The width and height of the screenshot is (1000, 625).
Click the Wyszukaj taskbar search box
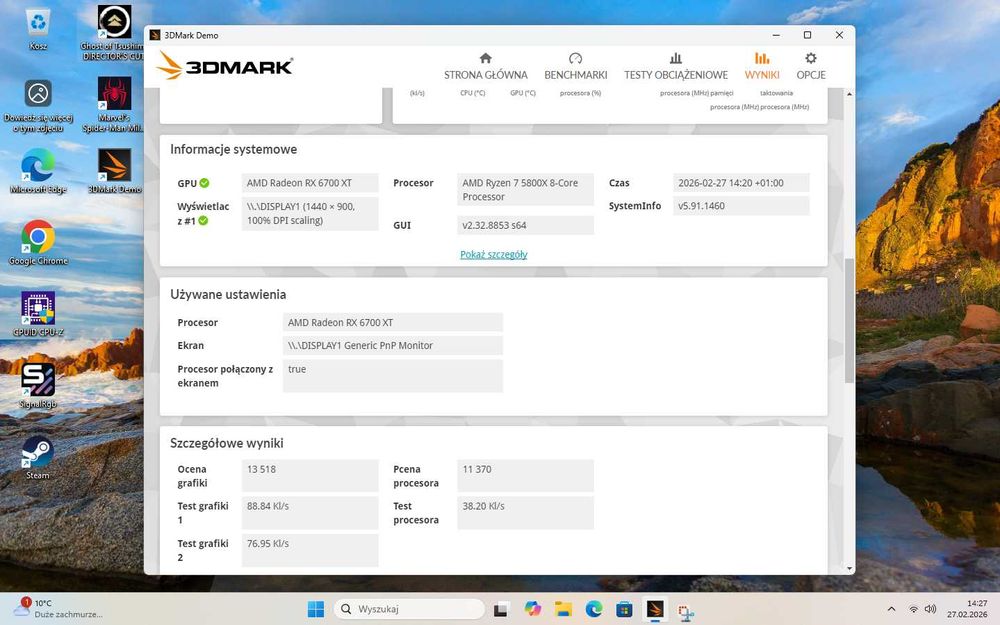click(x=409, y=609)
